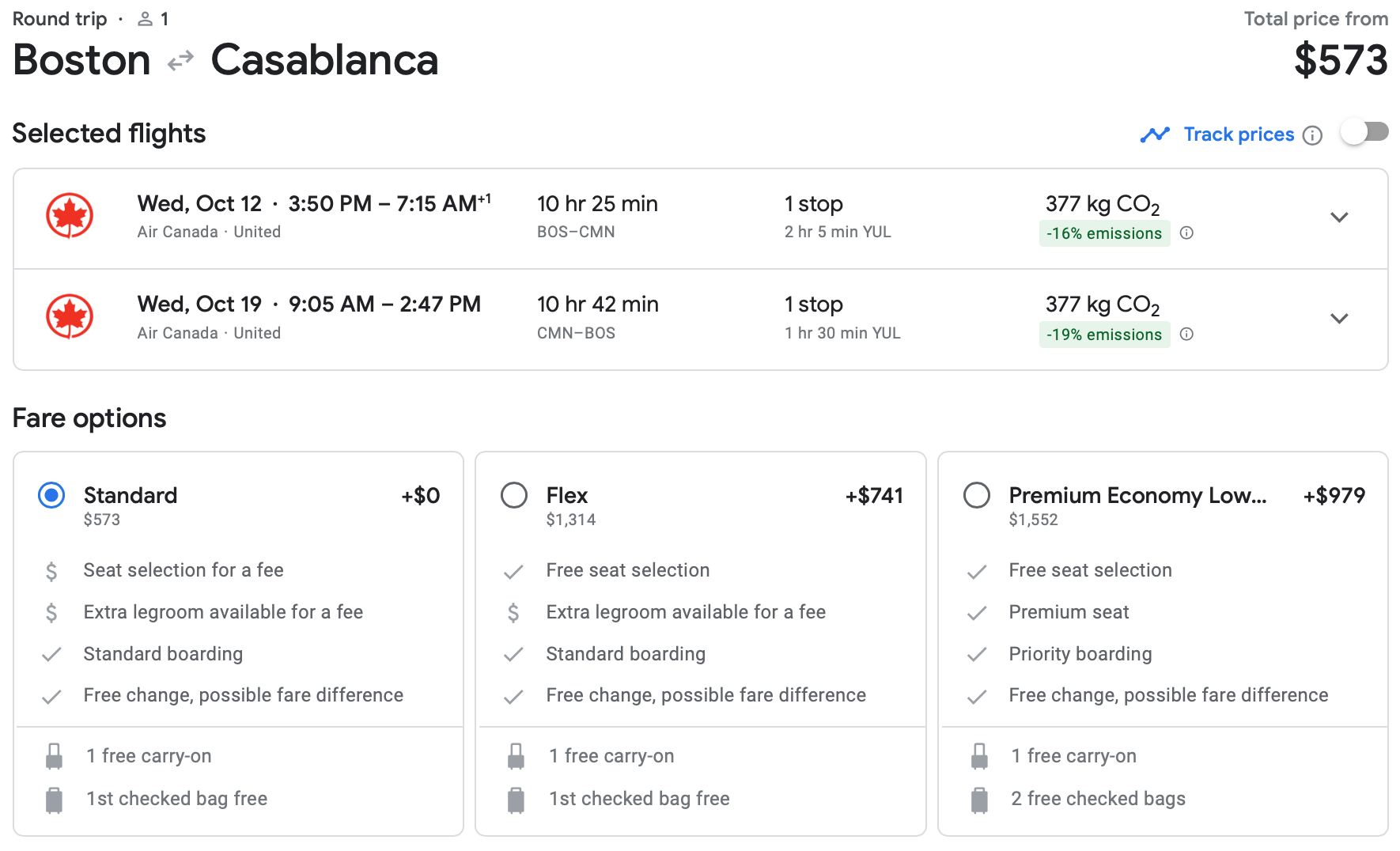
Task: Click the checked bags icon in Premium Economy
Action: pyautogui.click(x=979, y=800)
